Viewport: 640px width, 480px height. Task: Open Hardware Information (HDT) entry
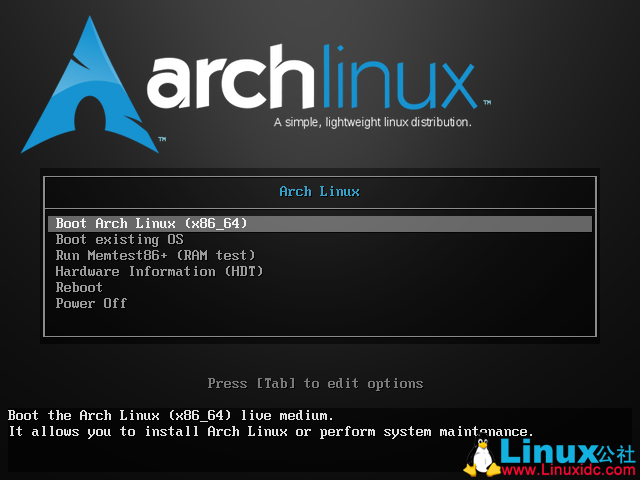(x=159, y=271)
